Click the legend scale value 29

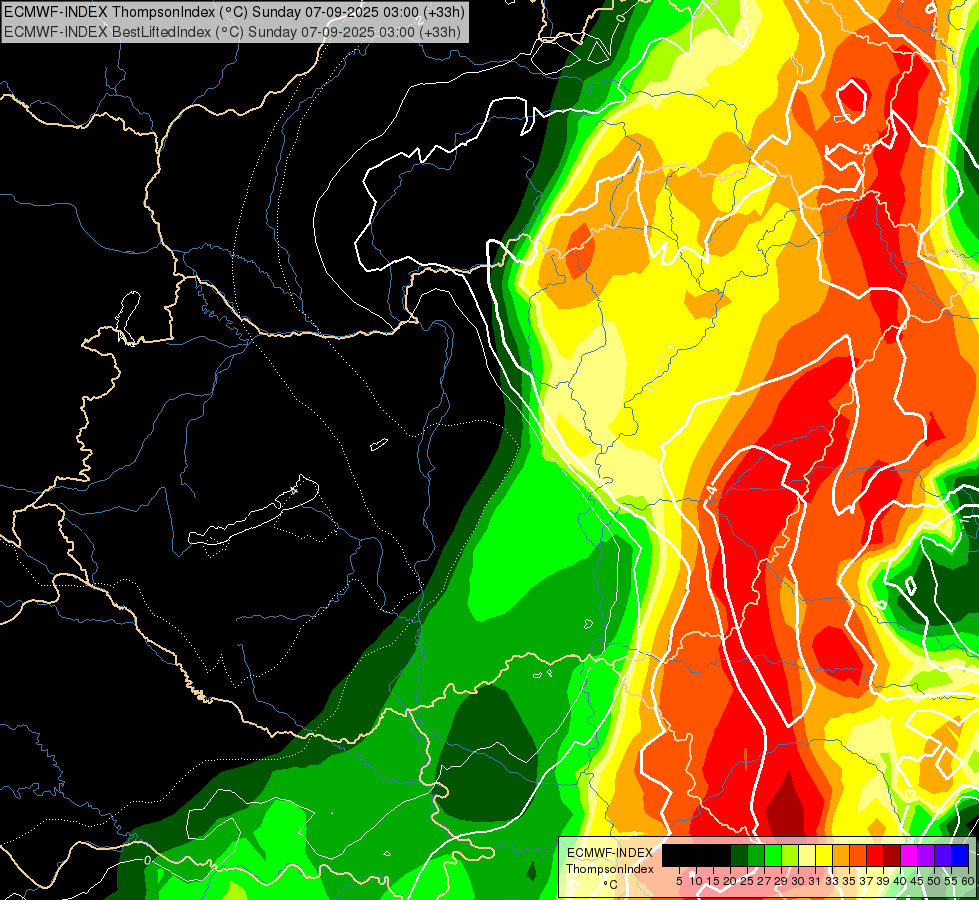[x=780, y=881]
